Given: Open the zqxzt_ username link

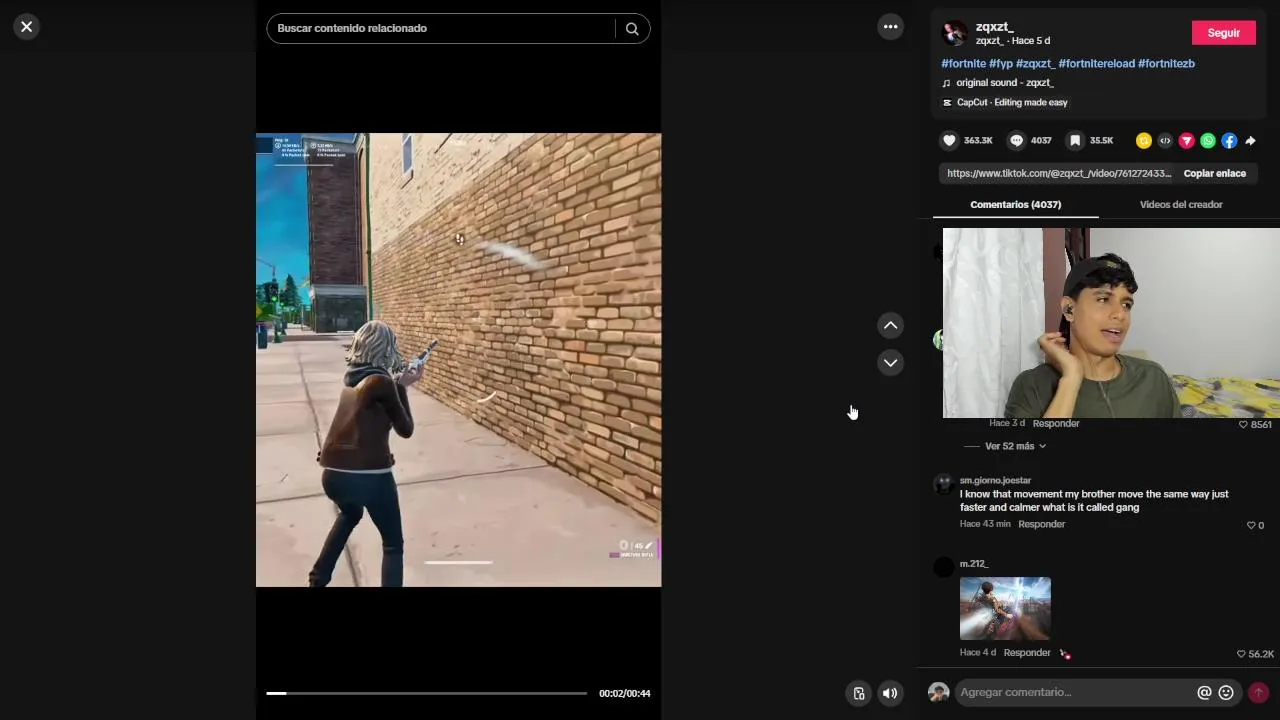Looking at the screenshot, I should (x=995, y=27).
